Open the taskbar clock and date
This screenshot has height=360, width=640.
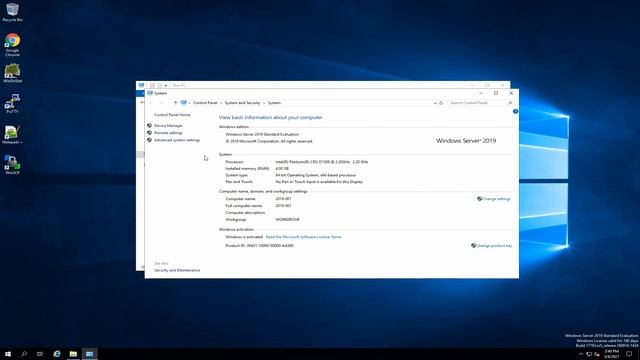[611, 354]
